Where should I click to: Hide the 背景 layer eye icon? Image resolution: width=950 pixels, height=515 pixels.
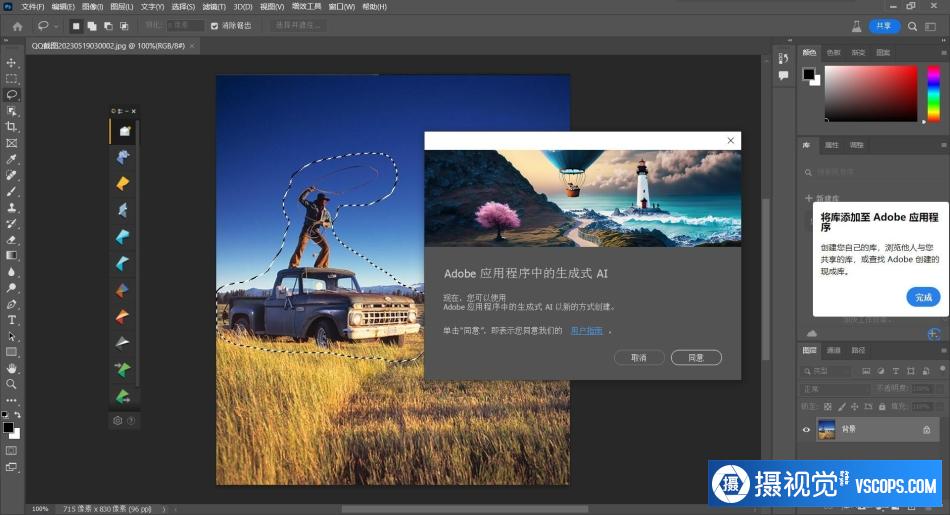click(806, 430)
